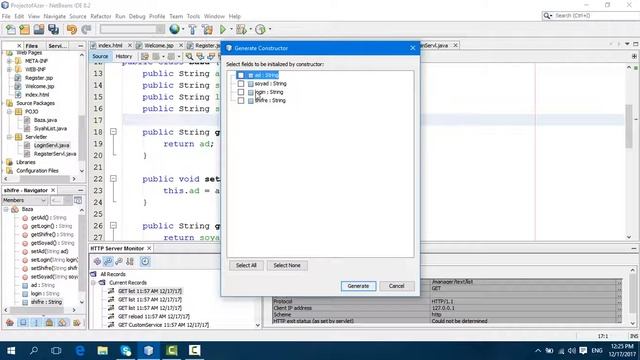Select RegisterServl.java in the project tree
The width and height of the screenshot is (640, 360).
tap(55, 154)
